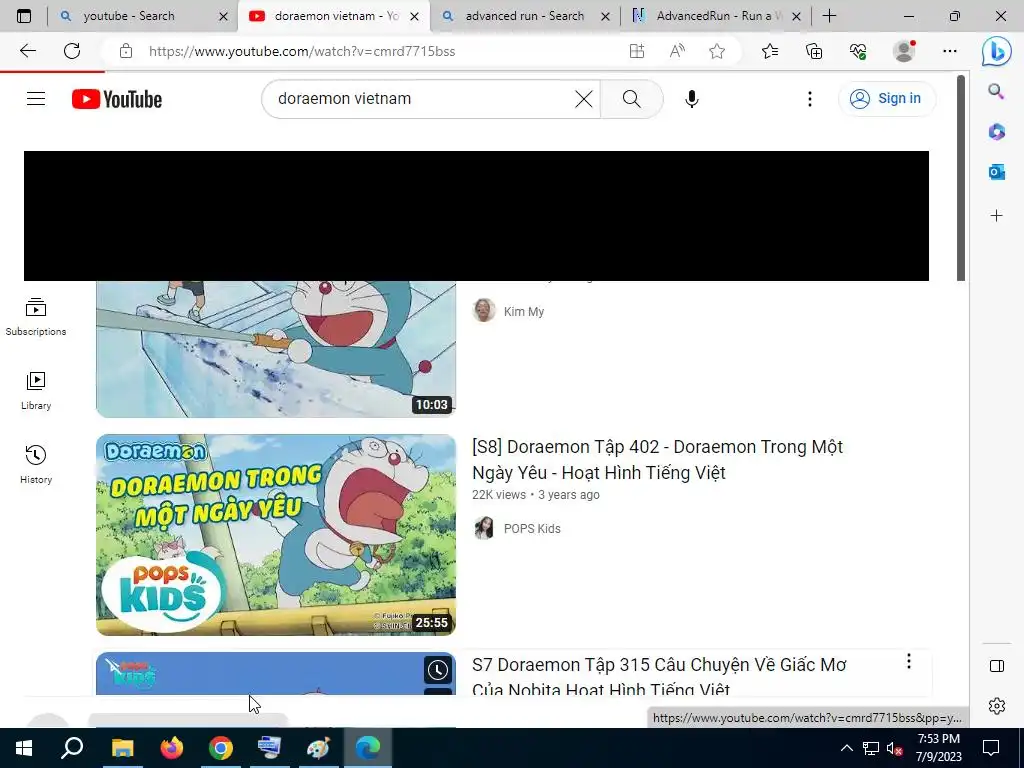Start voice search with microphone icon

point(692,99)
